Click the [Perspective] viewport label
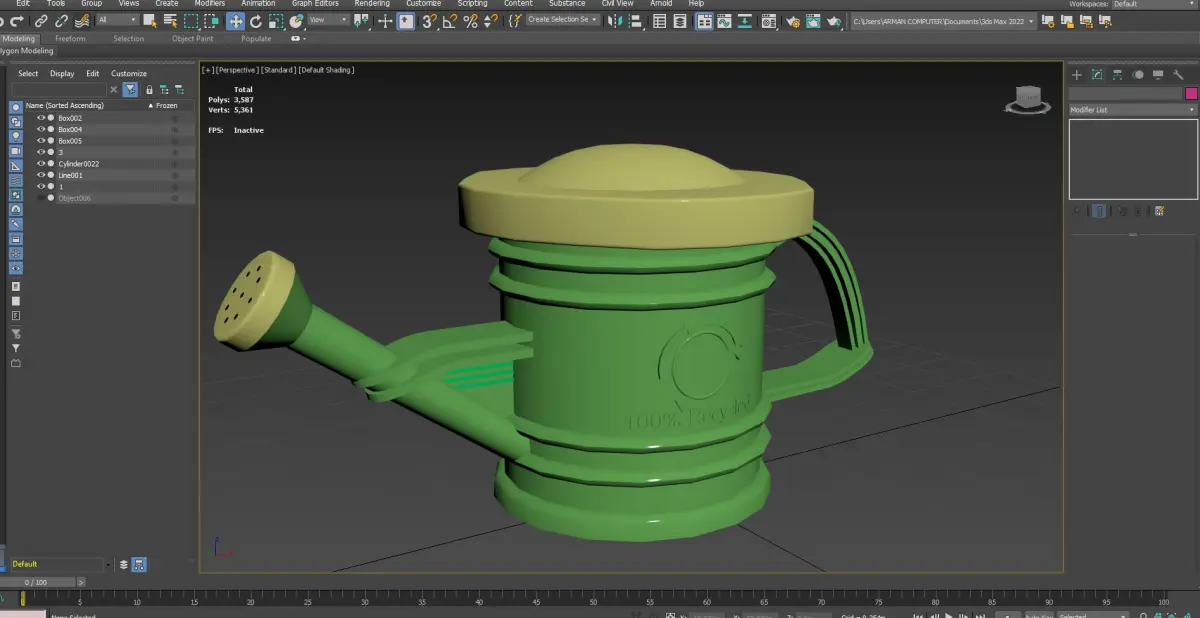This screenshot has height=618, width=1200. click(x=238, y=70)
